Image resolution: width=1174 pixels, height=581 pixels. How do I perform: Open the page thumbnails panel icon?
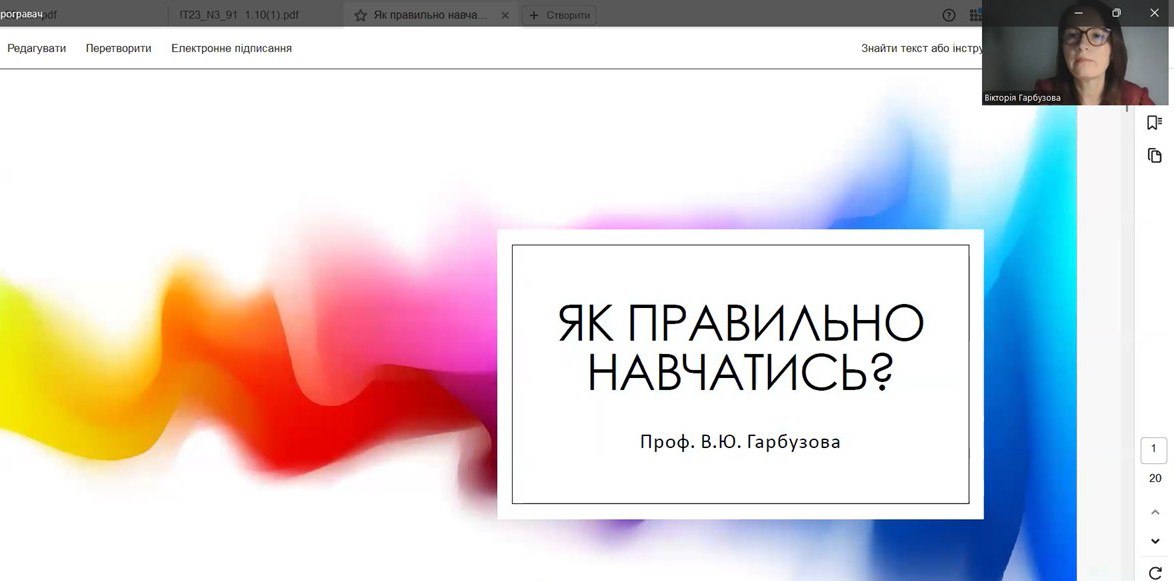[1155, 155]
